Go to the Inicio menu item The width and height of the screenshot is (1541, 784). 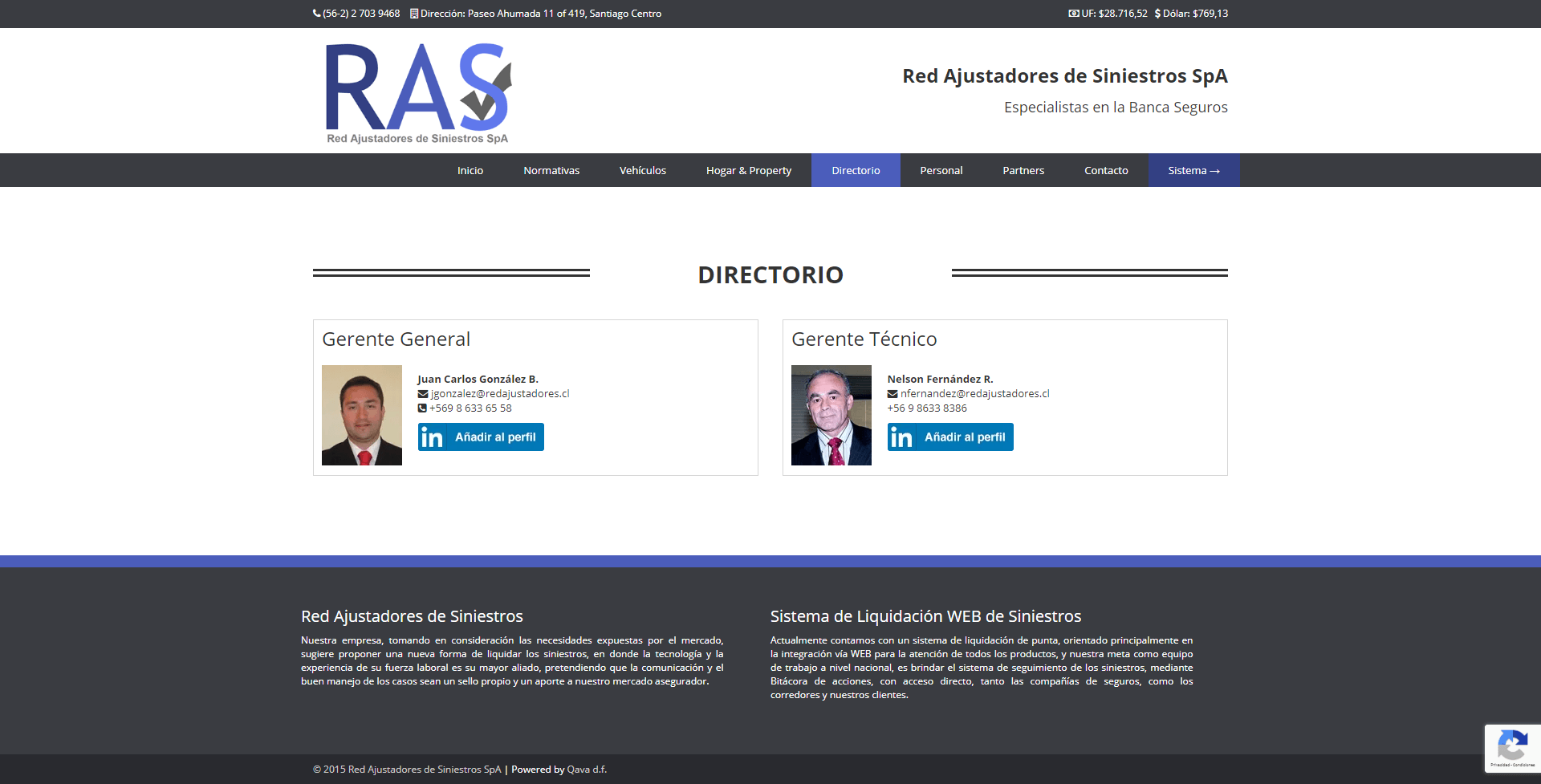(470, 170)
